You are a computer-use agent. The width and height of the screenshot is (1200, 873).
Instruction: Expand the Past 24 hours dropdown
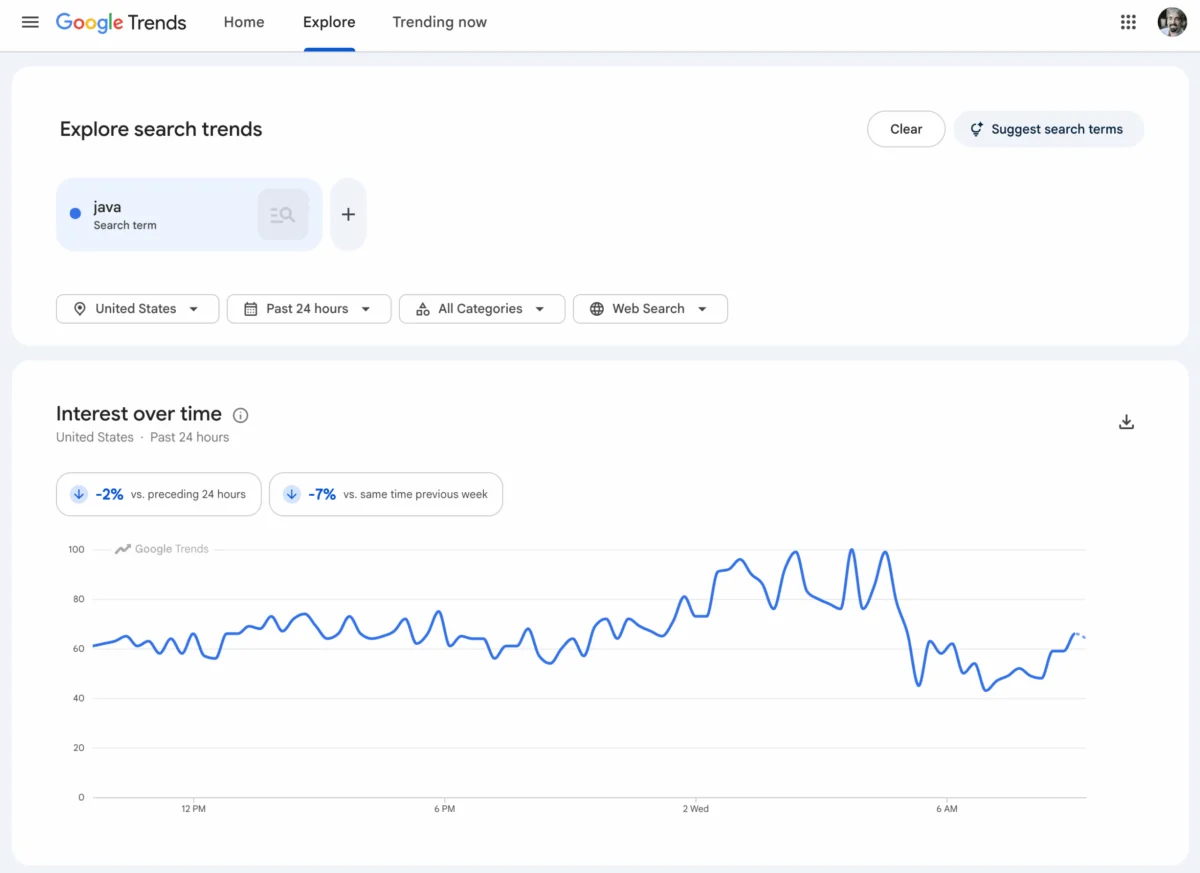click(x=309, y=309)
